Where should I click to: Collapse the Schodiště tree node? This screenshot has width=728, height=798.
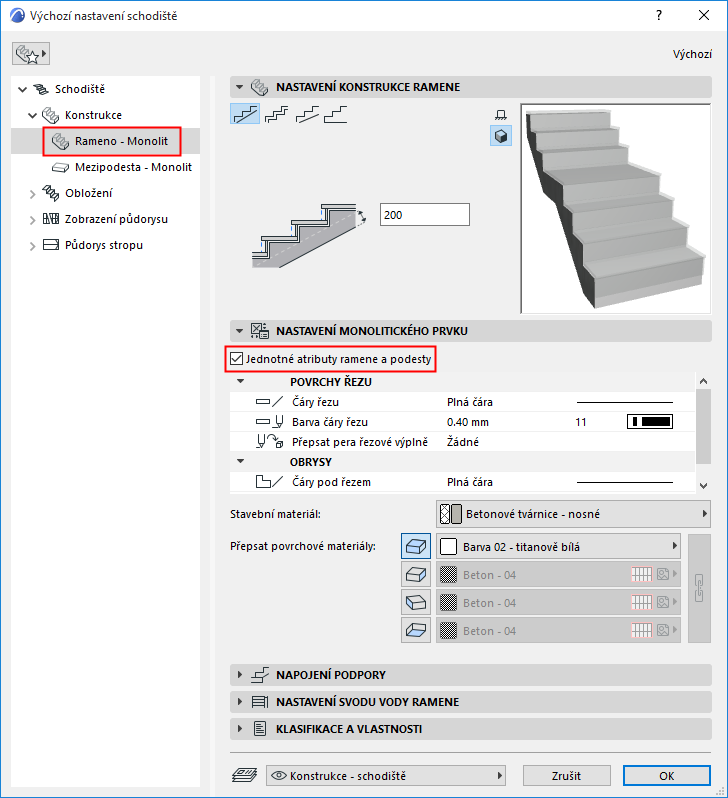22,90
